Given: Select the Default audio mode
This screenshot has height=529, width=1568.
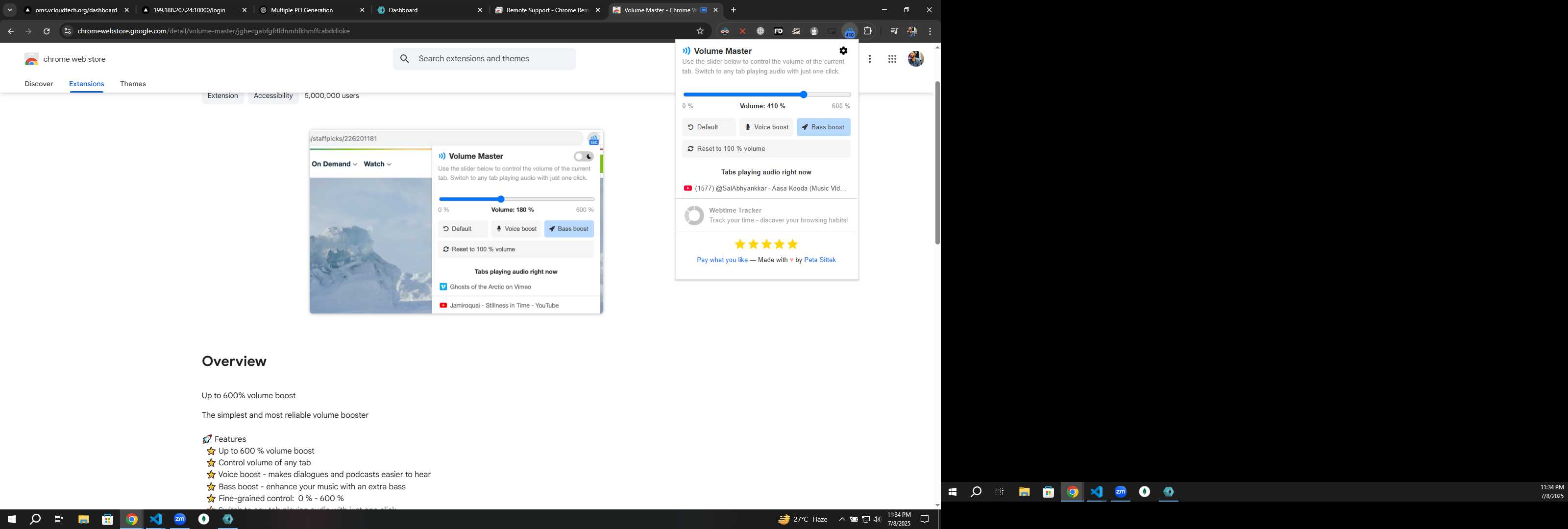Looking at the screenshot, I should tap(709, 127).
